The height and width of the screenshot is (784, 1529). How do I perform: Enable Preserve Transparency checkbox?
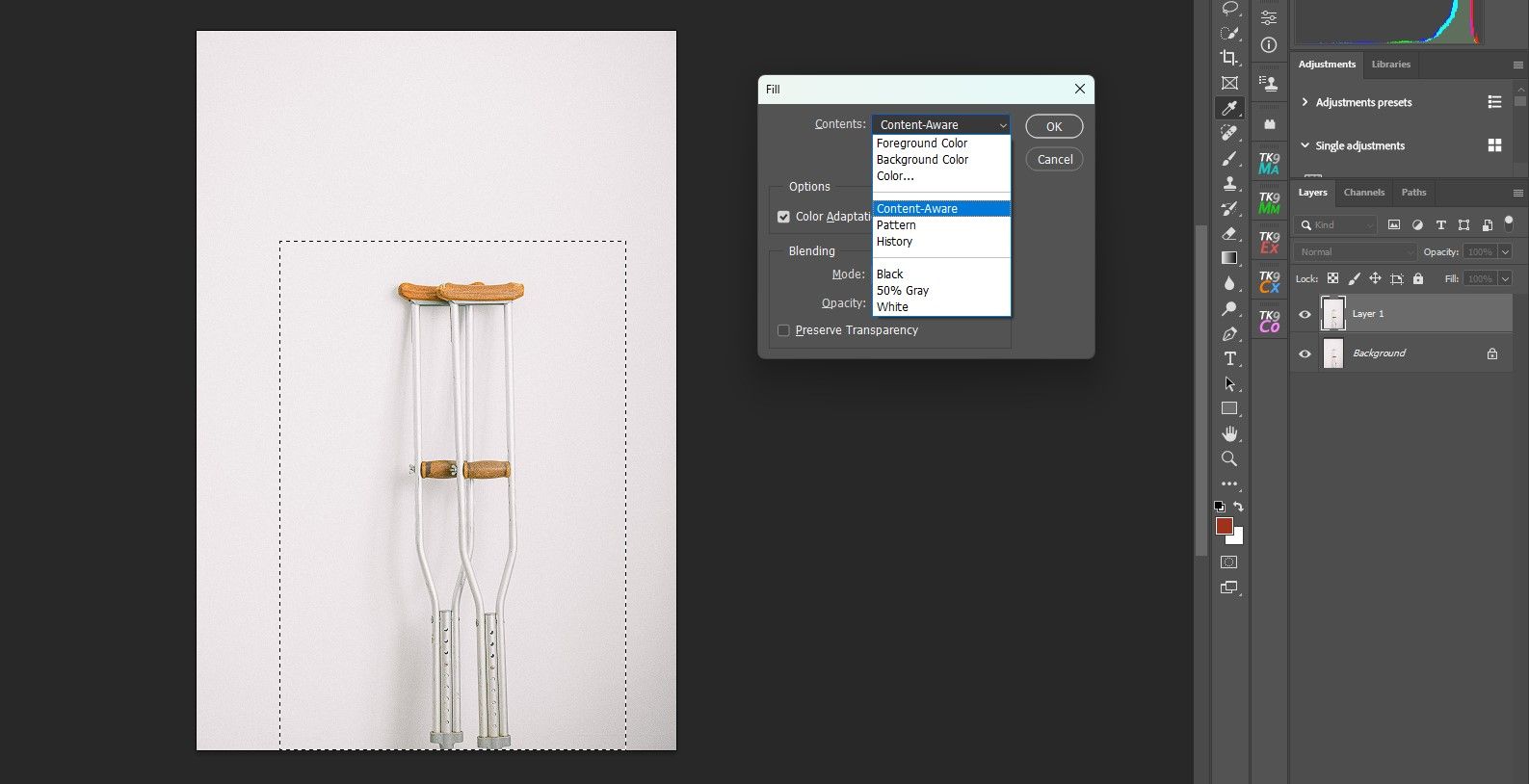point(783,330)
